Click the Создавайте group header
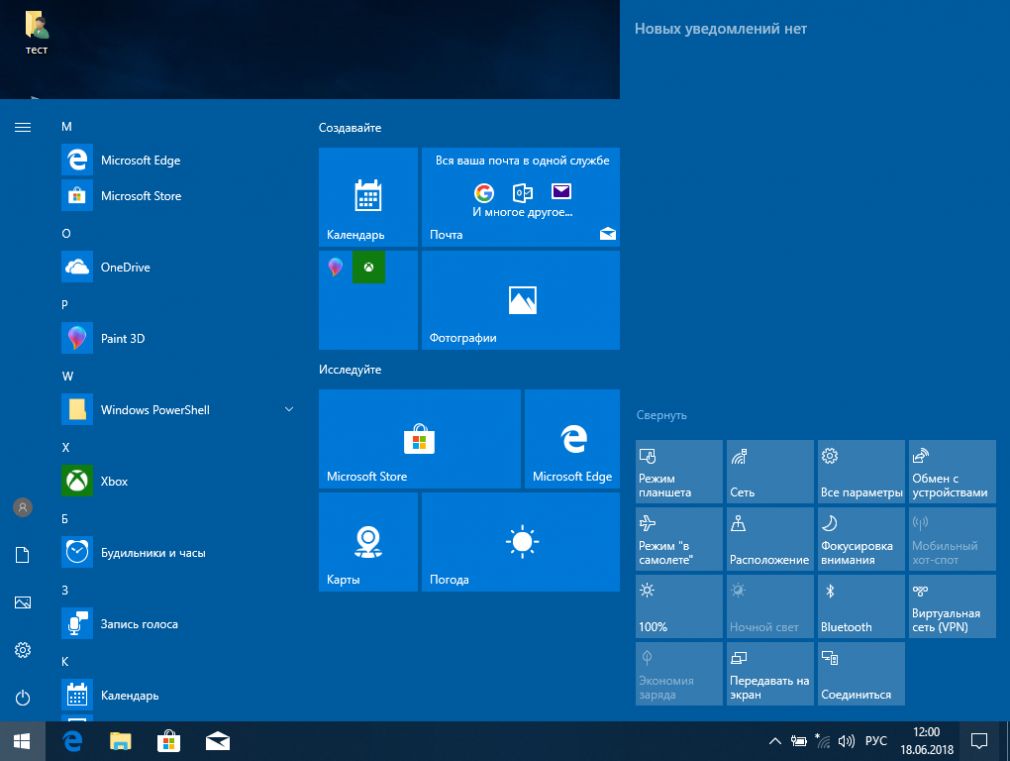Image resolution: width=1010 pixels, height=761 pixels. pos(350,128)
